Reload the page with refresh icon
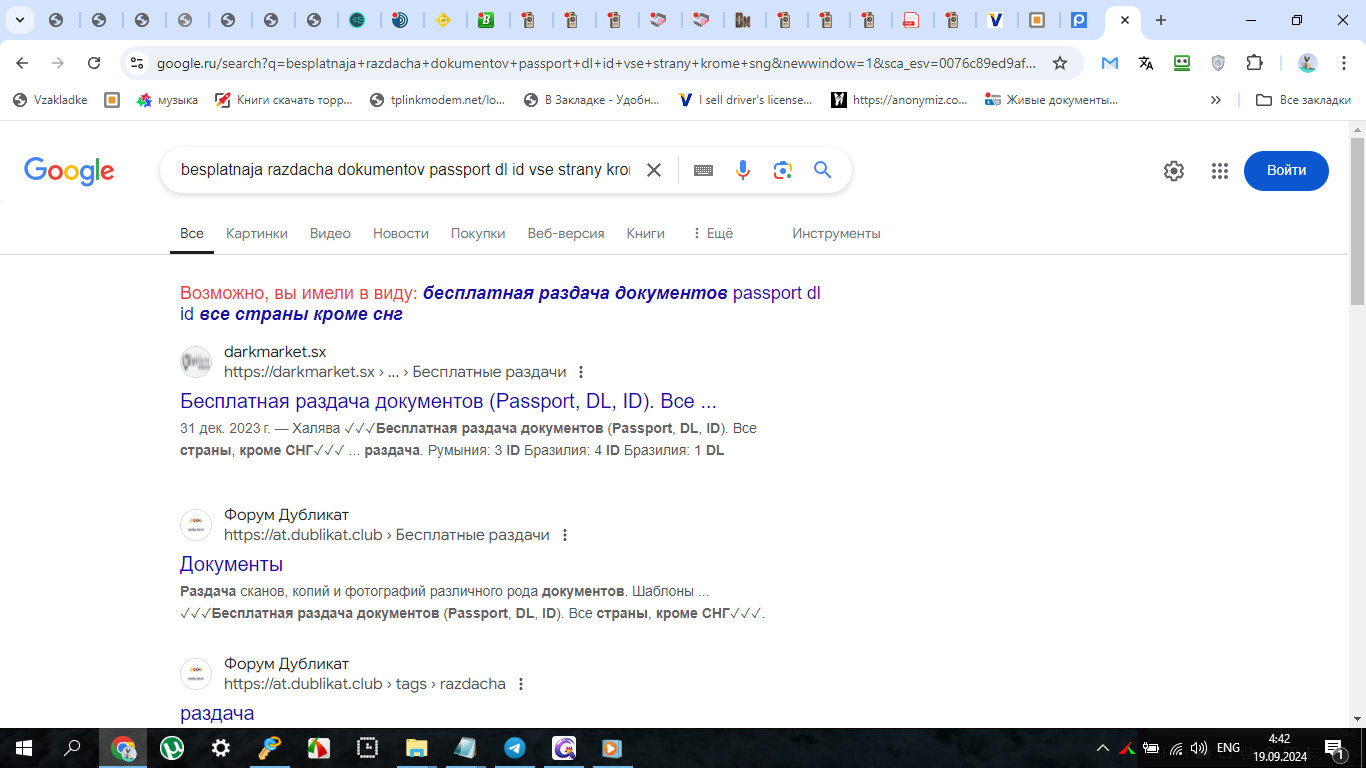1366x768 pixels. click(x=94, y=63)
